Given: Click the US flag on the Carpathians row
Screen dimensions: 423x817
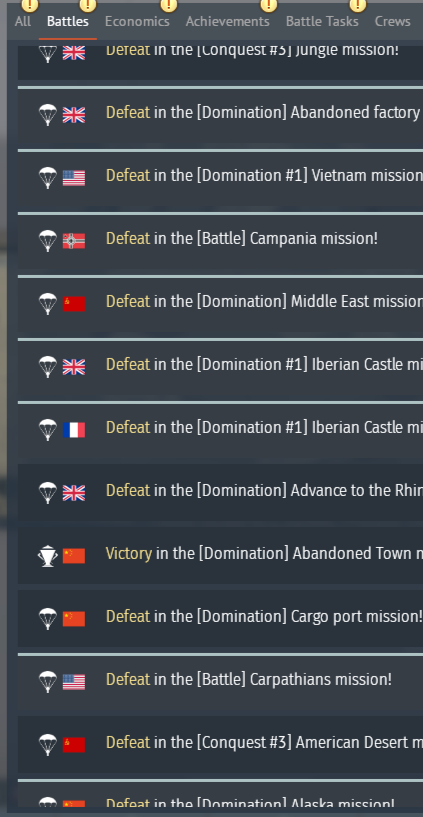Looking at the screenshot, I should [x=74, y=682].
